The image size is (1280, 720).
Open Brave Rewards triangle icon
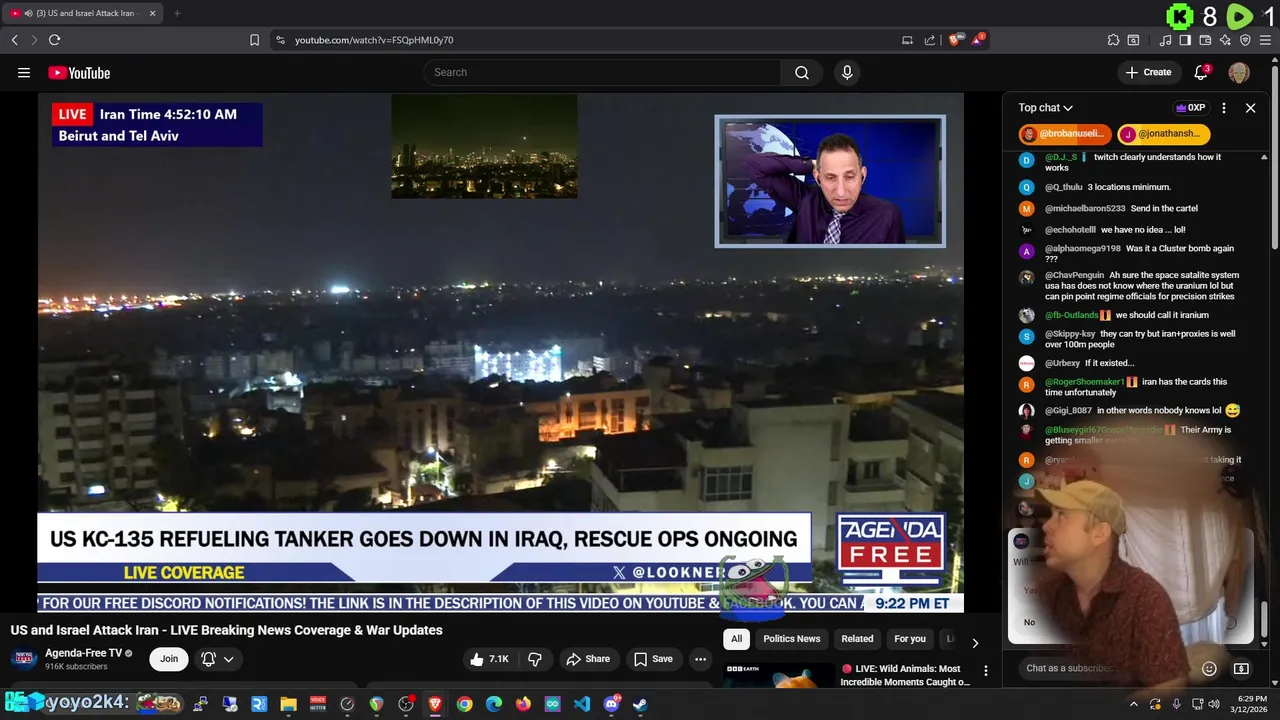click(978, 40)
